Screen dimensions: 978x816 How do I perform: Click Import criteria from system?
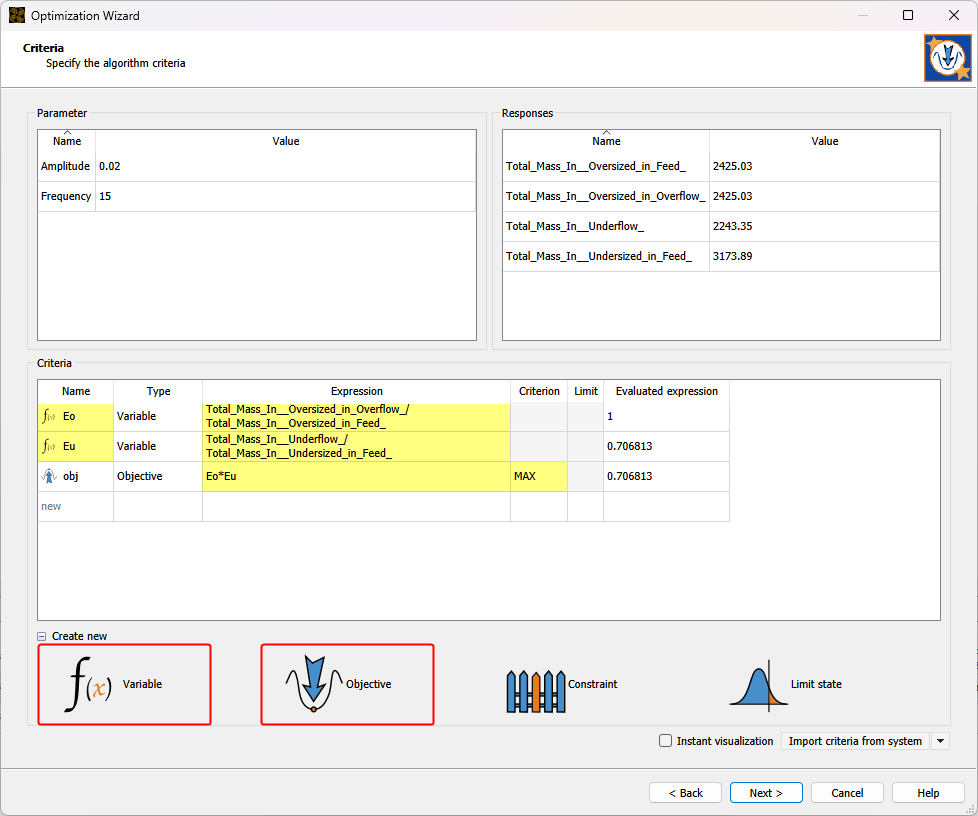pyautogui.click(x=855, y=741)
